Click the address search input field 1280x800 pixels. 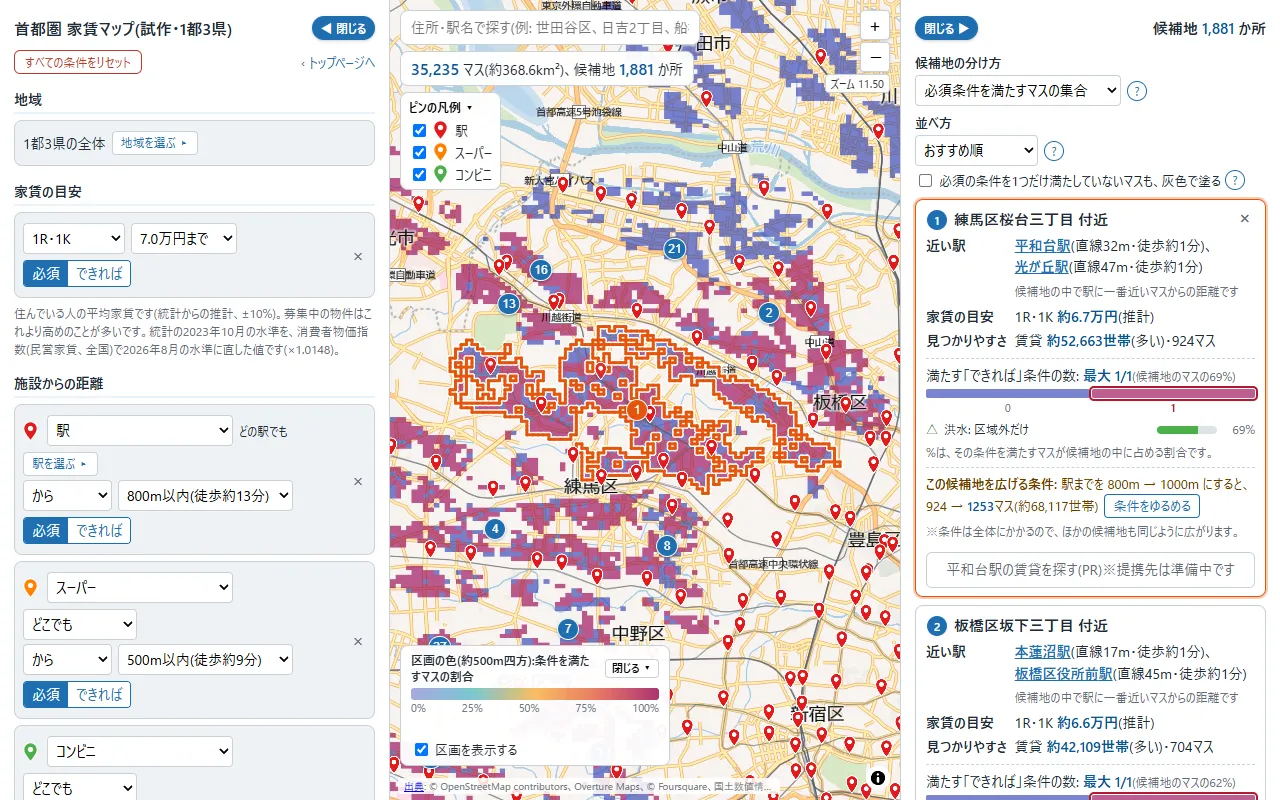[x=551, y=29]
